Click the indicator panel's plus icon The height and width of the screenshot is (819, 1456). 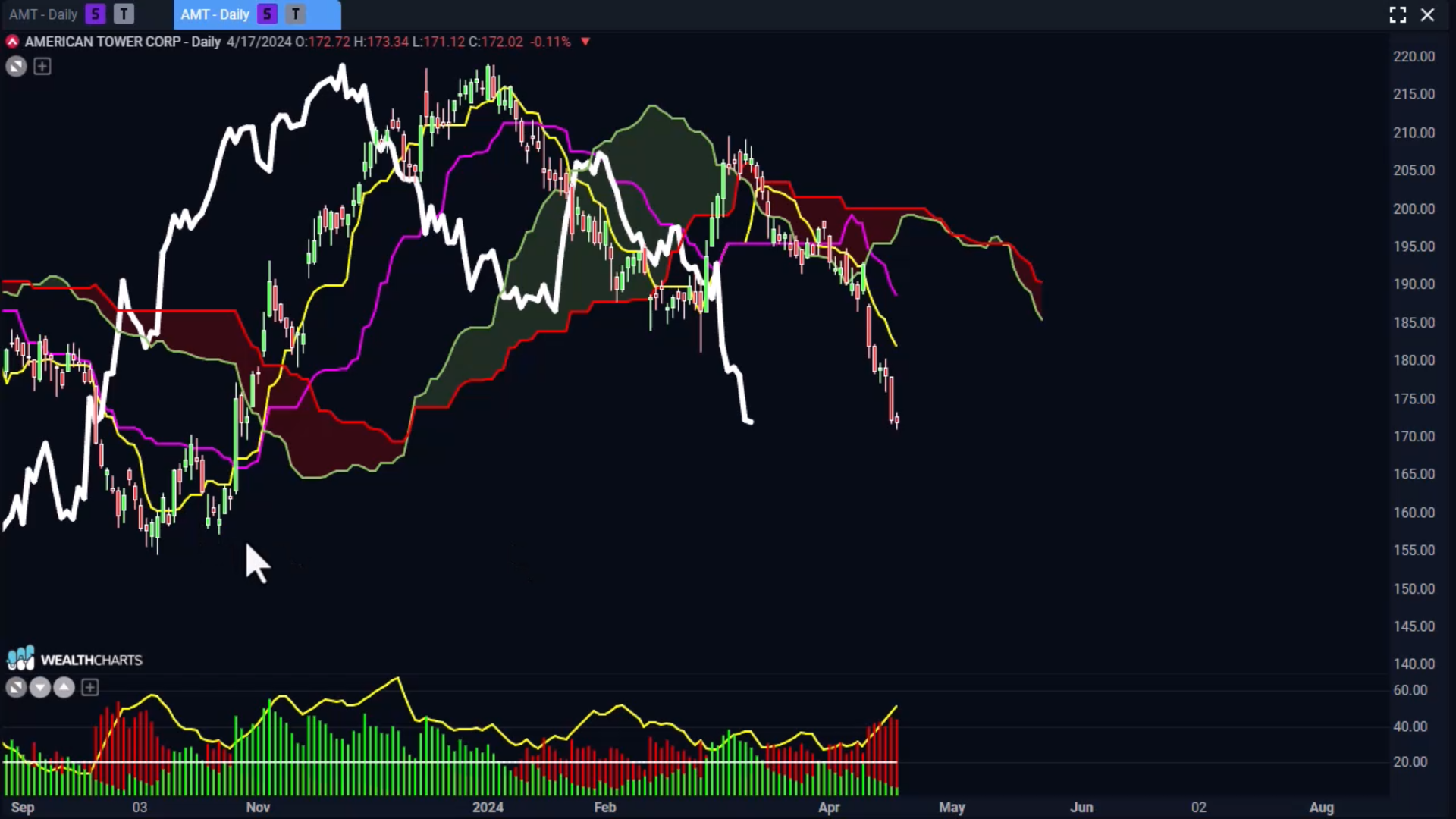coord(89,688)
